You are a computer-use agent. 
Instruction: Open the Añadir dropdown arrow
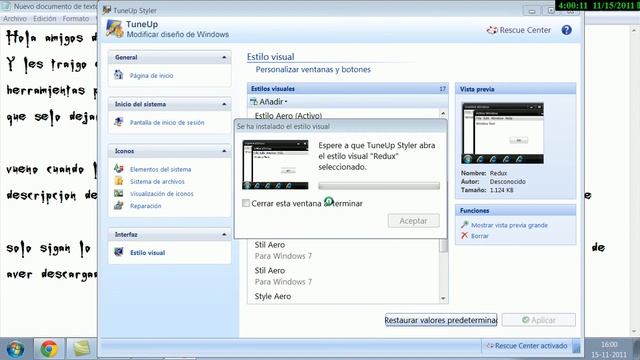(286, 102)
